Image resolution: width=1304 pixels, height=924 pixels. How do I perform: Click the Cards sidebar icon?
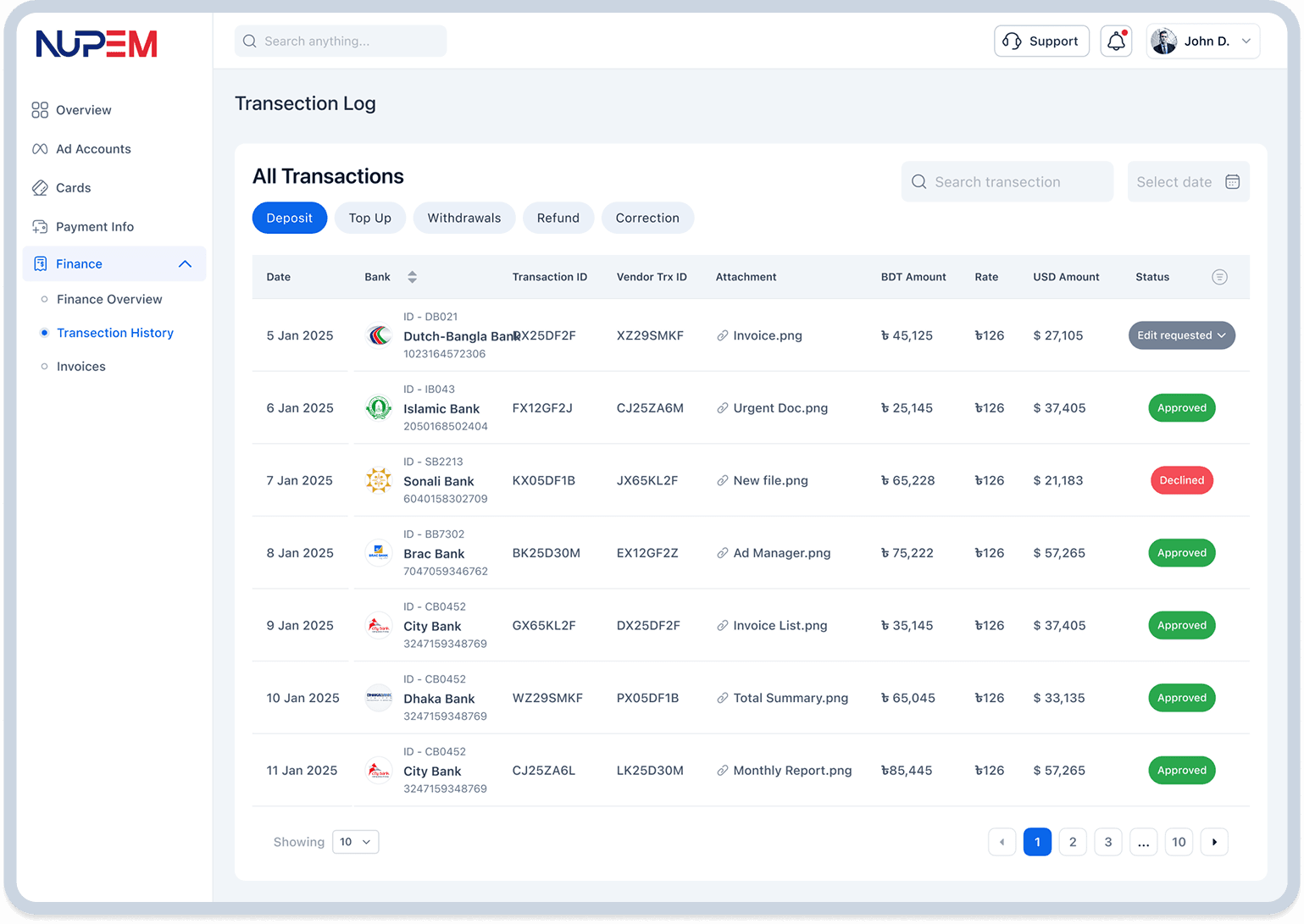[40, 188]
